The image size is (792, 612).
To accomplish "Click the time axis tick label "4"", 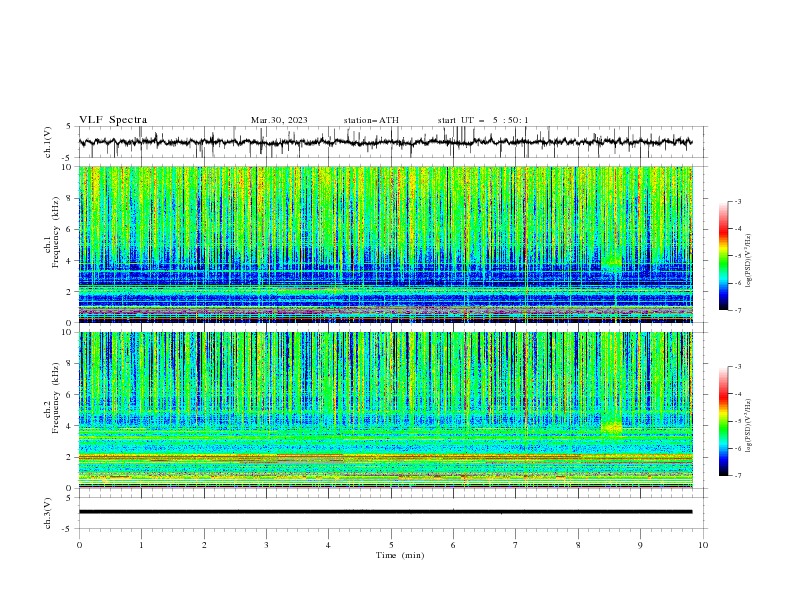I will point(328,545).
